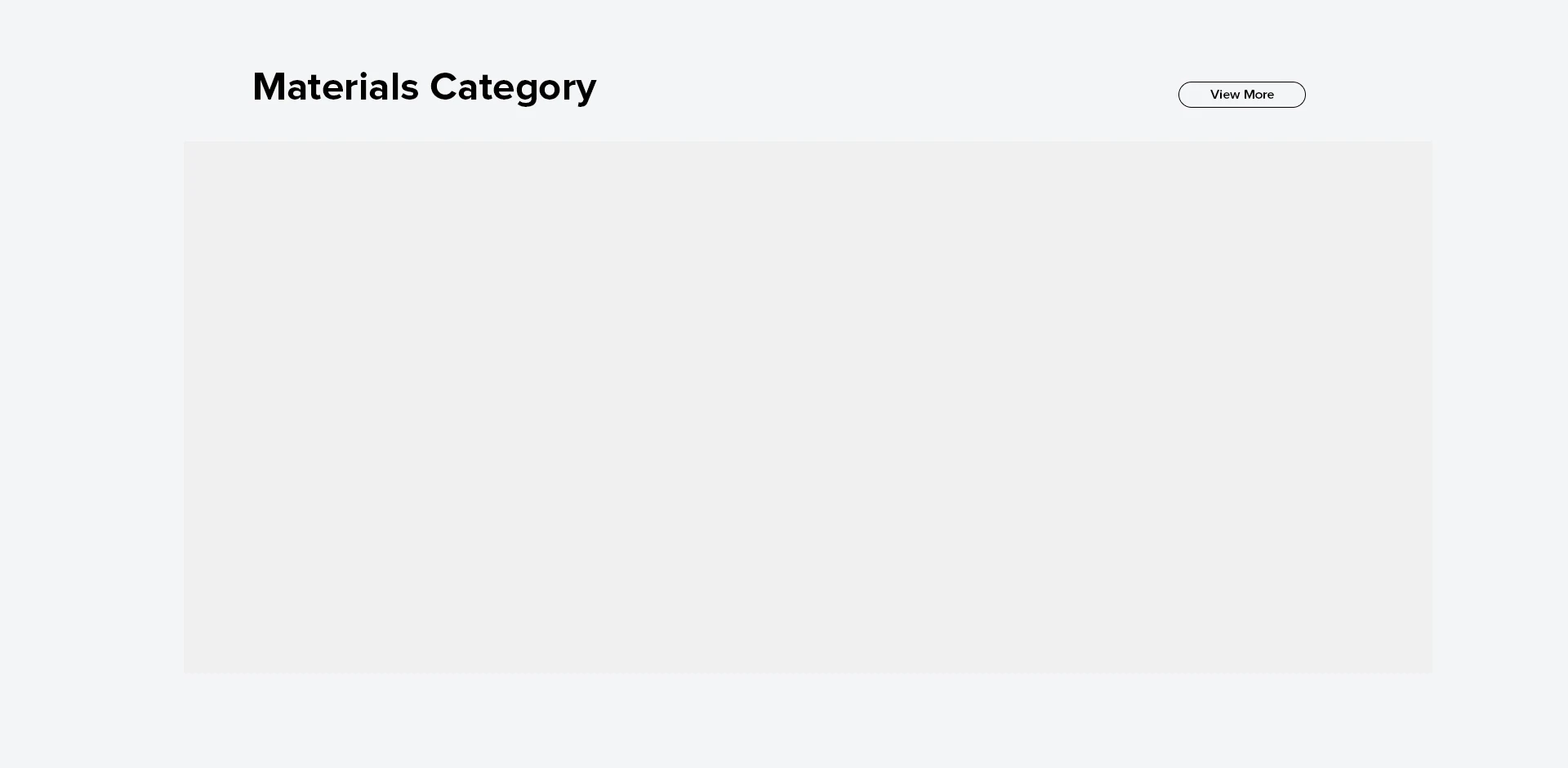The width and height of the screenshot is (1568, 768).
Task: Click the empty gray materials content panel
Action: pos(807,406)
